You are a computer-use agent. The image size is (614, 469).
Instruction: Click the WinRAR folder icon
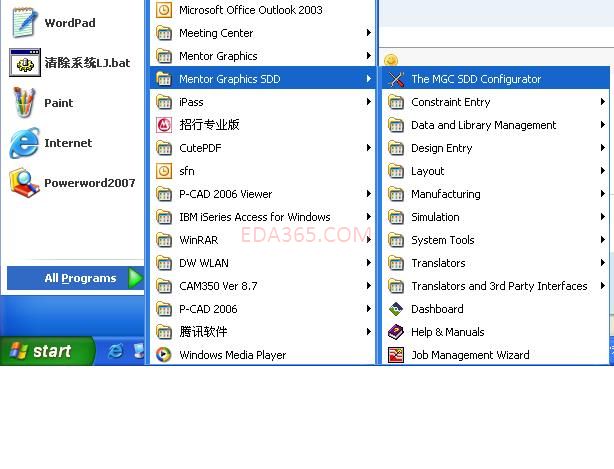pos(164,240)
